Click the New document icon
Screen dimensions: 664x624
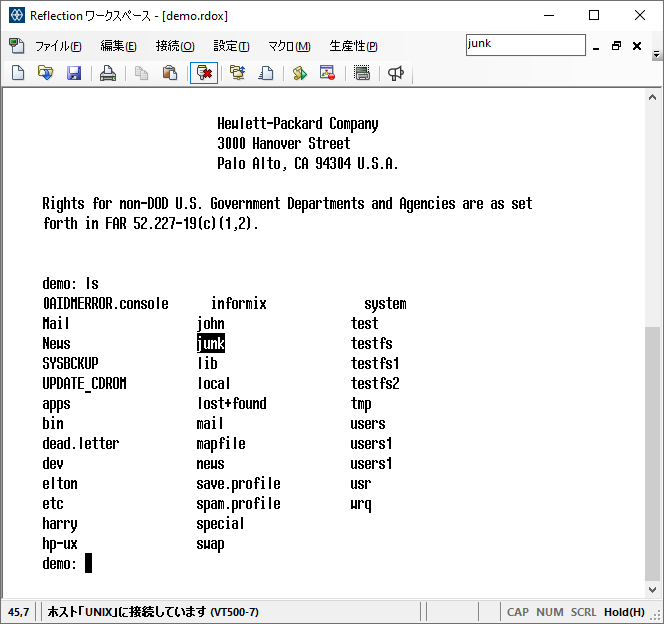[18, 73]
